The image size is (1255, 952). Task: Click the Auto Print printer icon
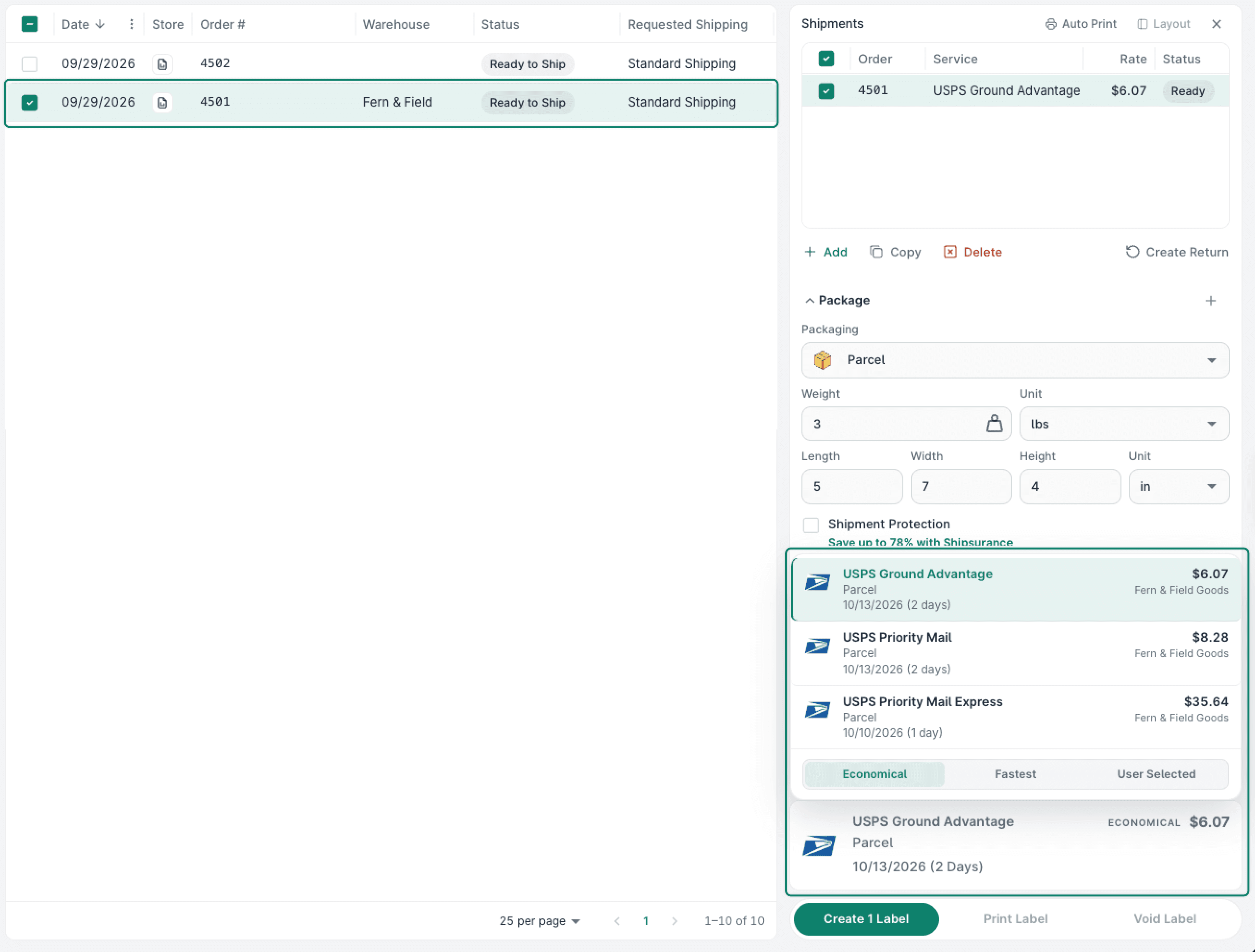click(1051, 24)
